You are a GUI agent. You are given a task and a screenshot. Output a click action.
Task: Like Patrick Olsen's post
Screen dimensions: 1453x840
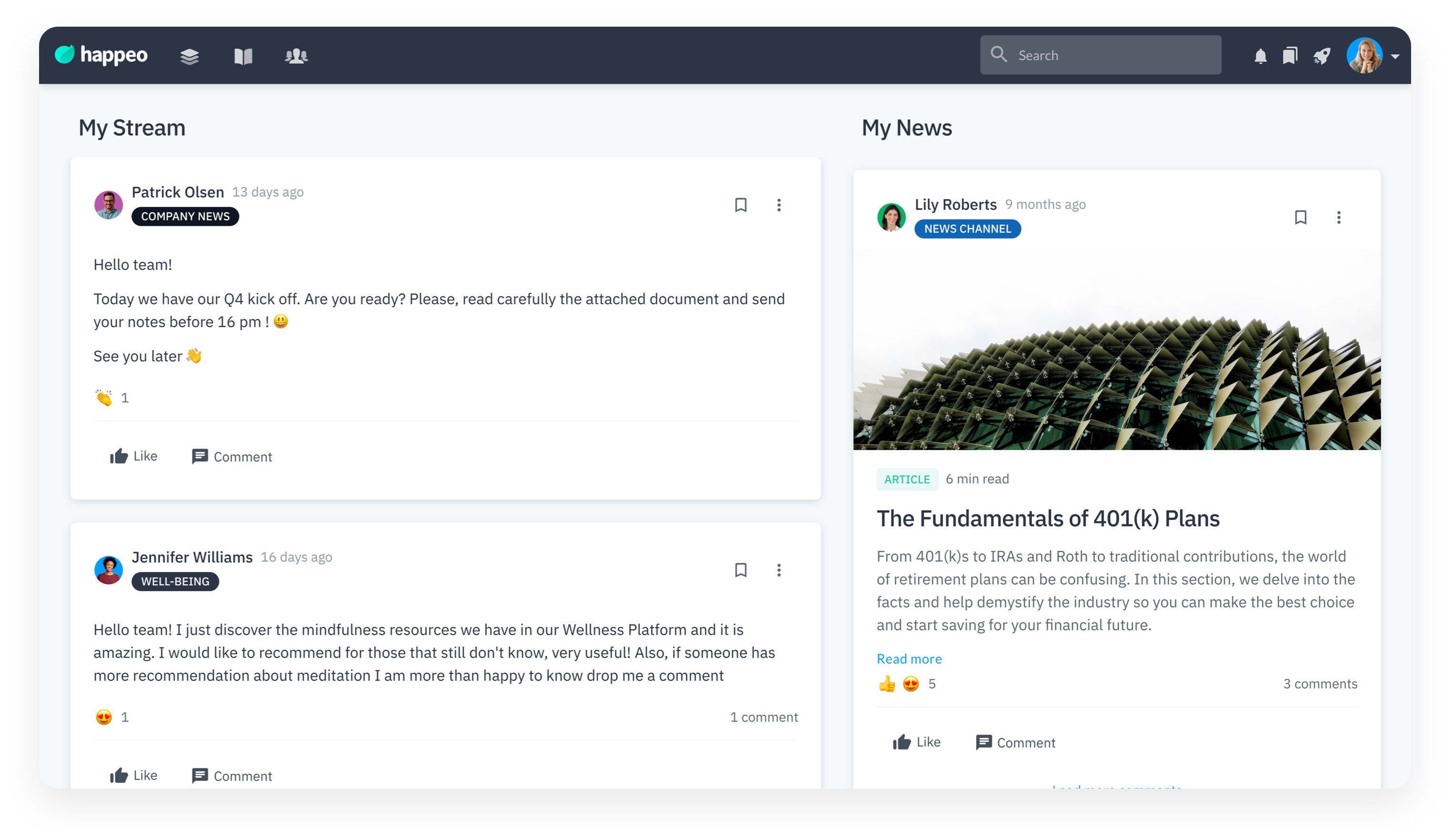[134, 456]
